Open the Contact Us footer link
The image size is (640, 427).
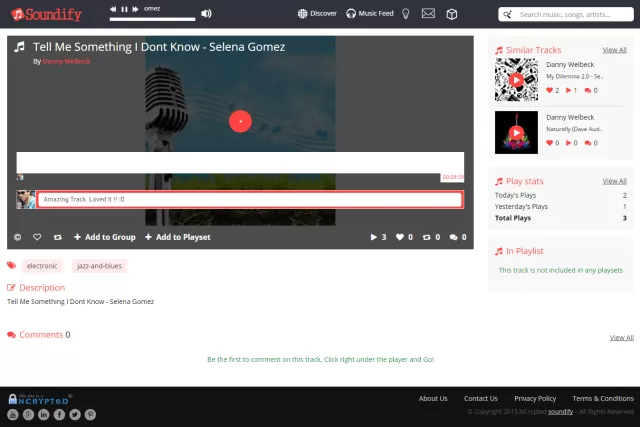[481, 398]
